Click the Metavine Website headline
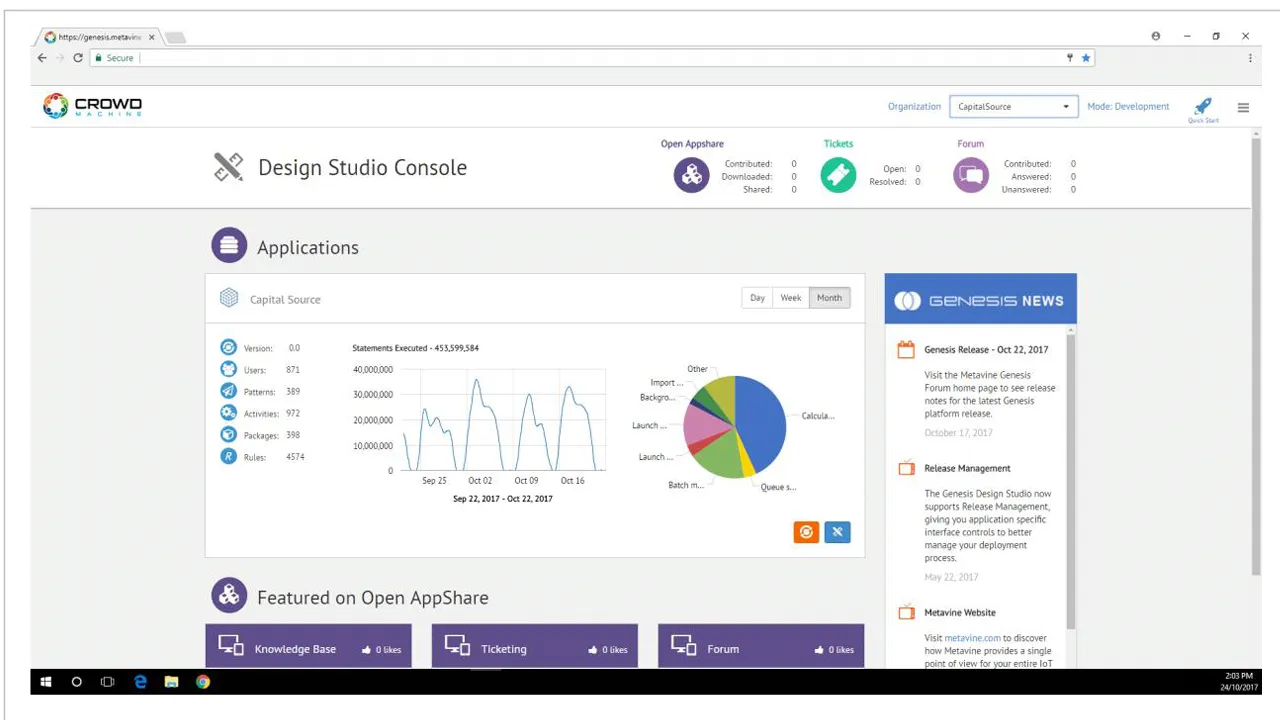Viewport: 1280px width, 720px height. click(960, 612)
